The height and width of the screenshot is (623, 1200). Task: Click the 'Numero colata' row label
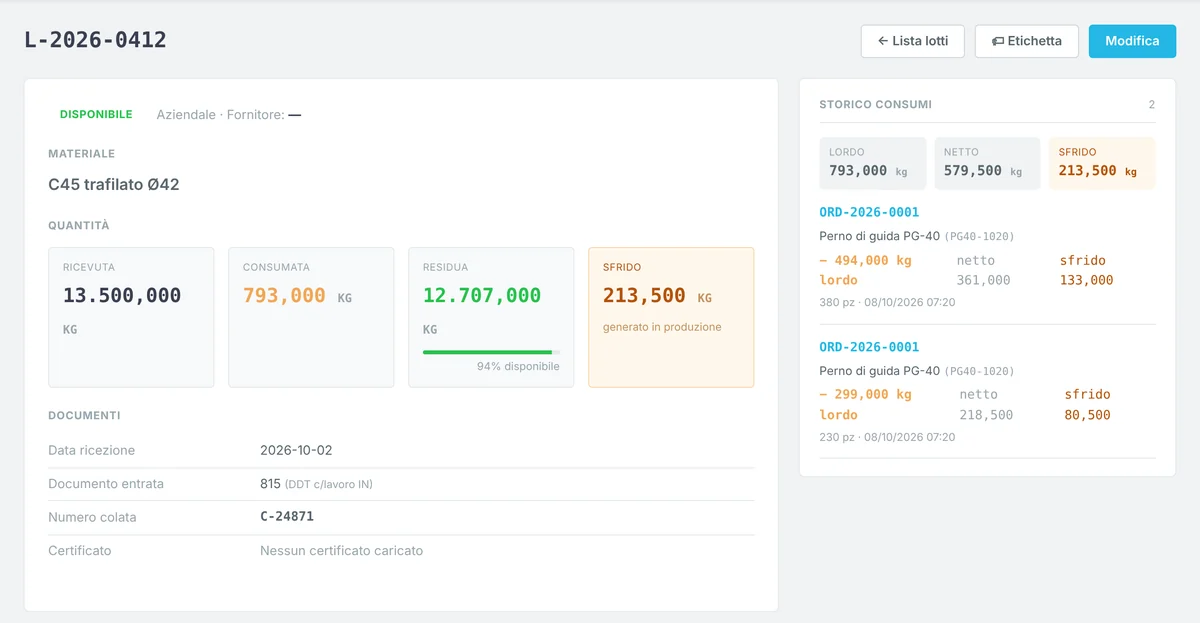coord(92,517)
